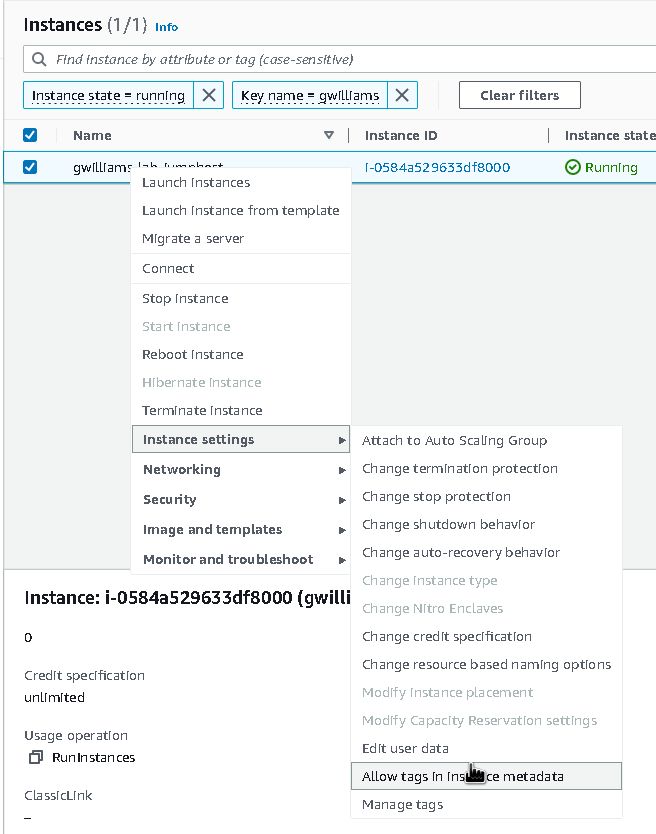656x834 pixels.
Task: Expand Monitor and troubleshoot submenu
Action: tap(240, 560)
